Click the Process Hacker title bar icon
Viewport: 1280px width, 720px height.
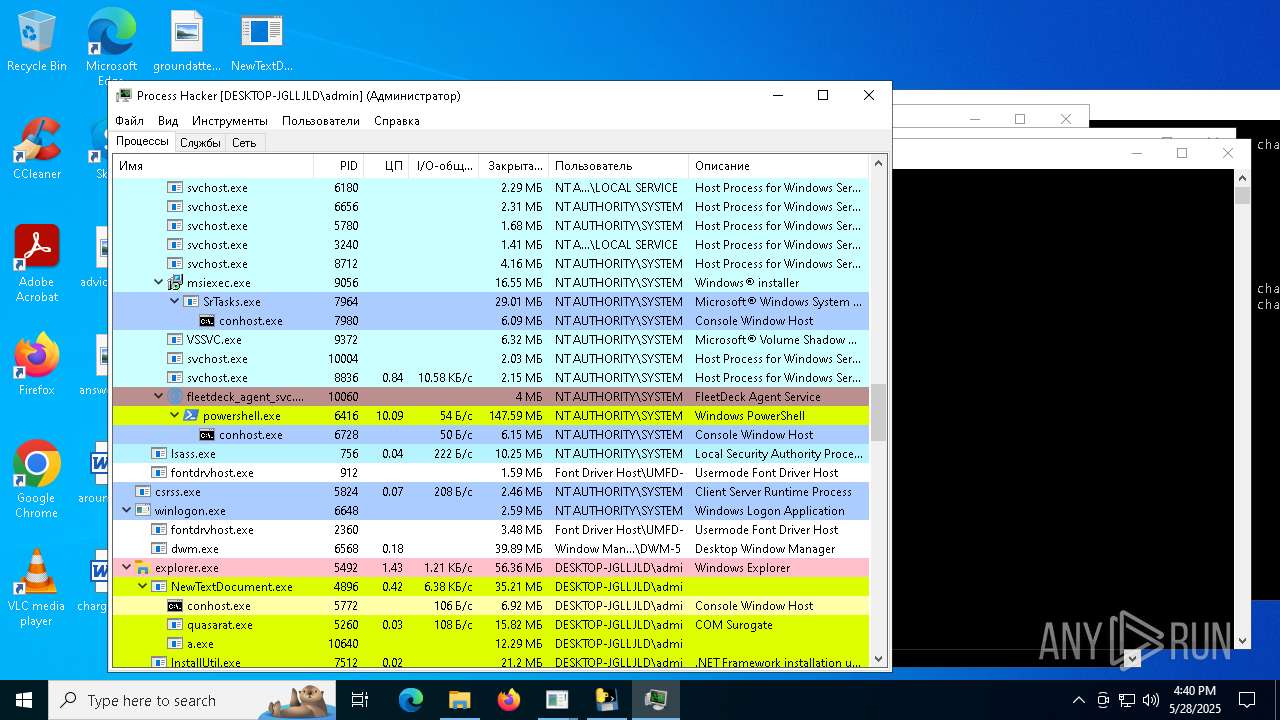point(124,96)
